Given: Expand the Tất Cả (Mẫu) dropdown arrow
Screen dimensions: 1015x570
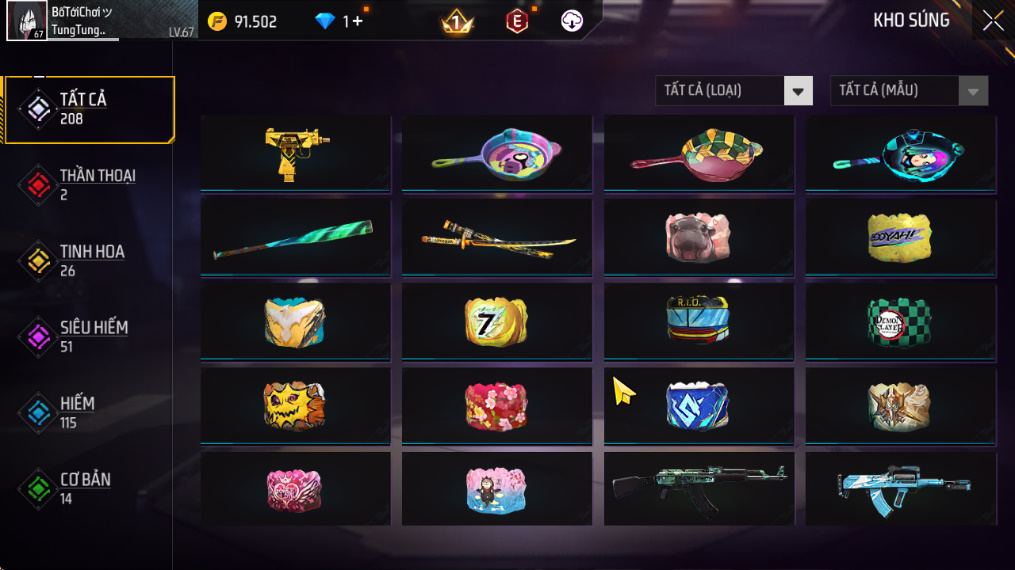Looking at the screenshot, I should (x=973, y=91).
